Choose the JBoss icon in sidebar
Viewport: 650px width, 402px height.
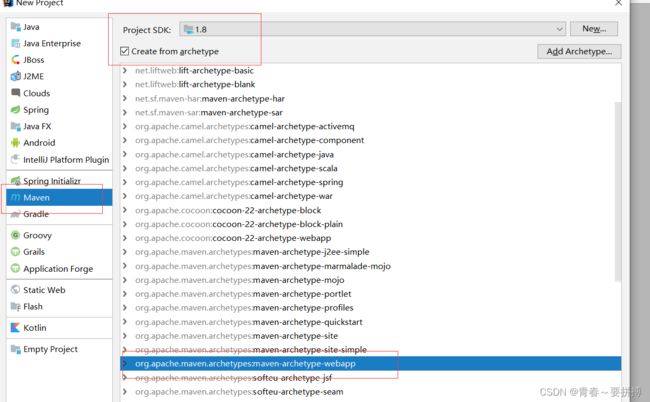(x=16, y=60)
